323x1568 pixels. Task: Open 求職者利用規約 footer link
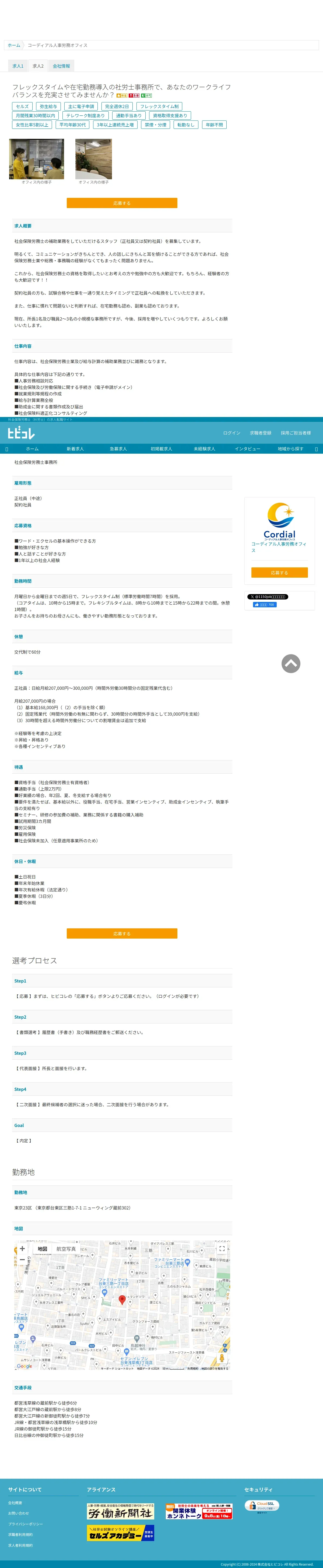coord(20,1535)
